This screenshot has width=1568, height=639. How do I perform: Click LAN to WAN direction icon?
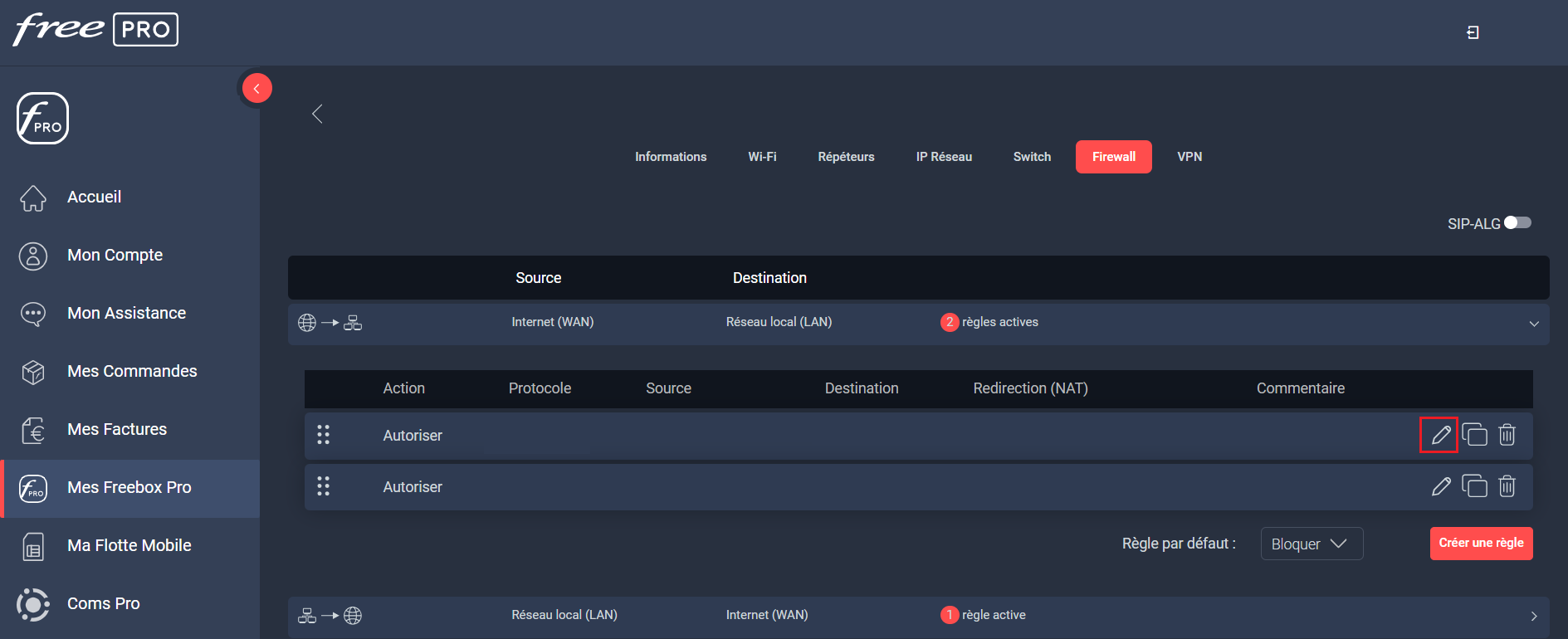[330, 616]
